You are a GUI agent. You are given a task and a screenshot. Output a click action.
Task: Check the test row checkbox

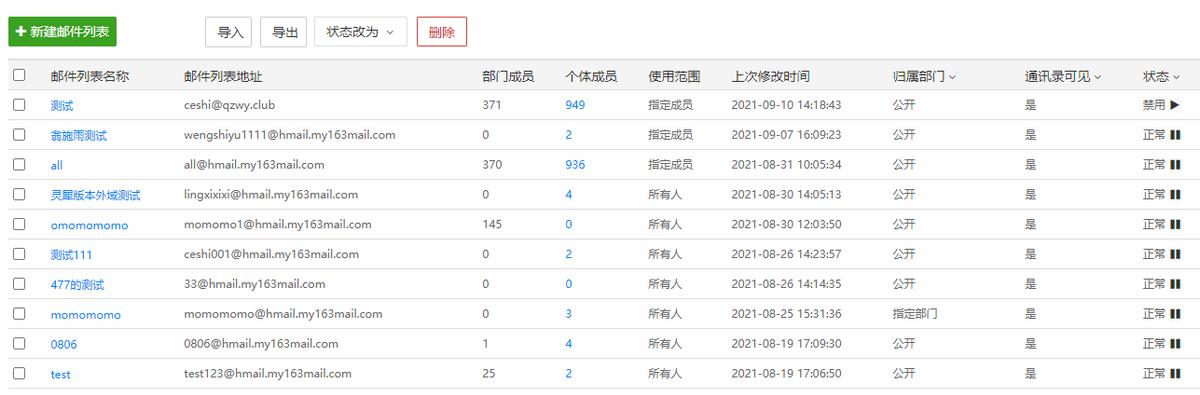pyautogui.click(x=19, y=373)
